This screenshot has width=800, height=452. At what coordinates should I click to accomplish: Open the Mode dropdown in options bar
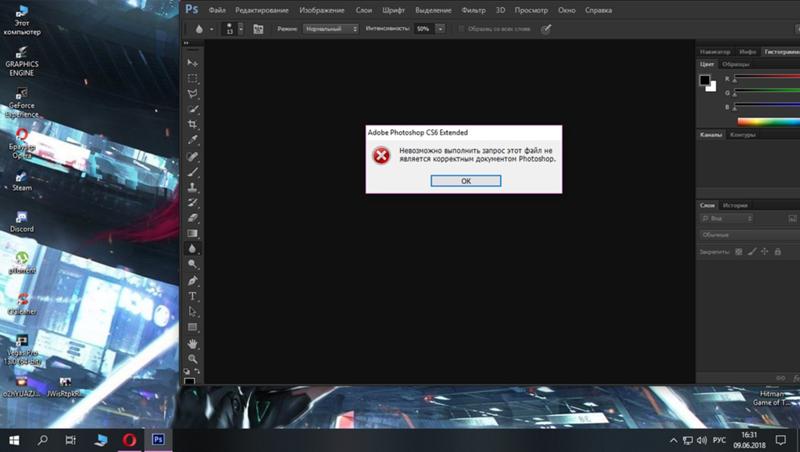click(331, 29)
